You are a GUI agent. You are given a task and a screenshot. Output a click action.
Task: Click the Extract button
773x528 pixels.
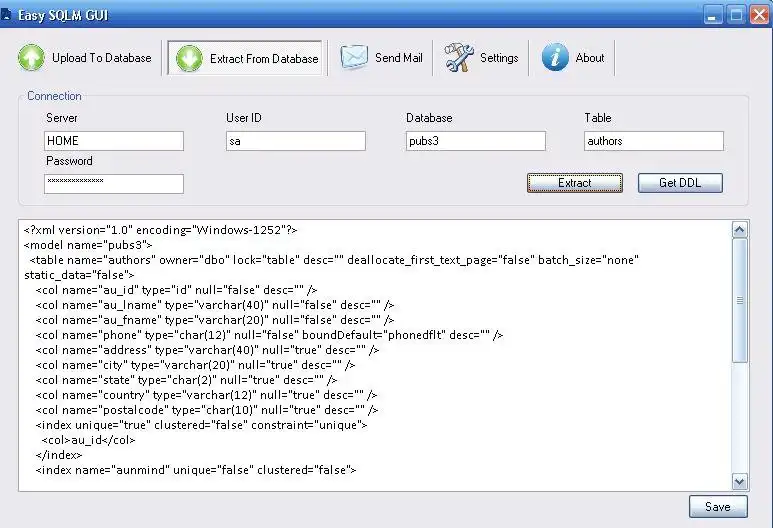pyautogui.click(x=574, y=183)
